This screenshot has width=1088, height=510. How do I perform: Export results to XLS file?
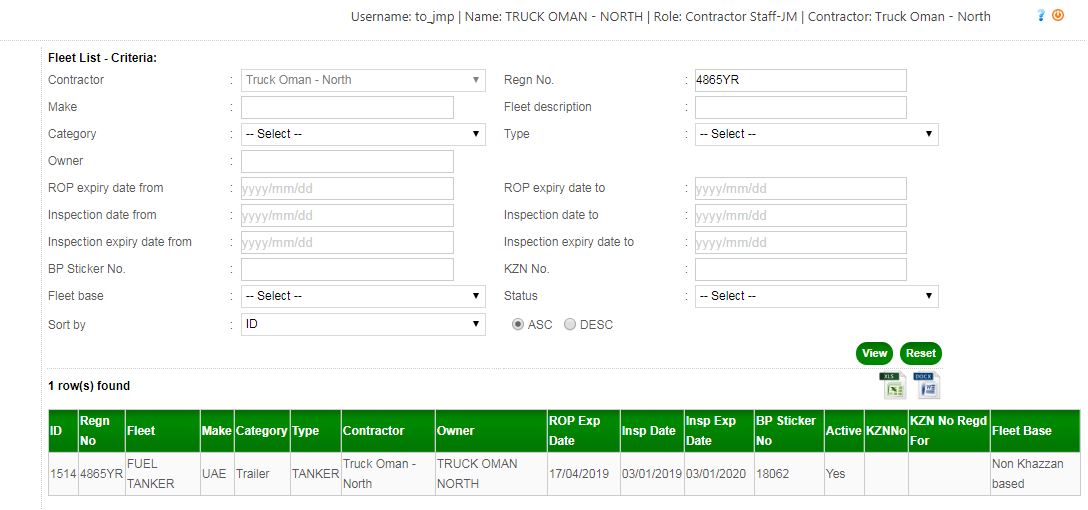[x=892, y=385]
